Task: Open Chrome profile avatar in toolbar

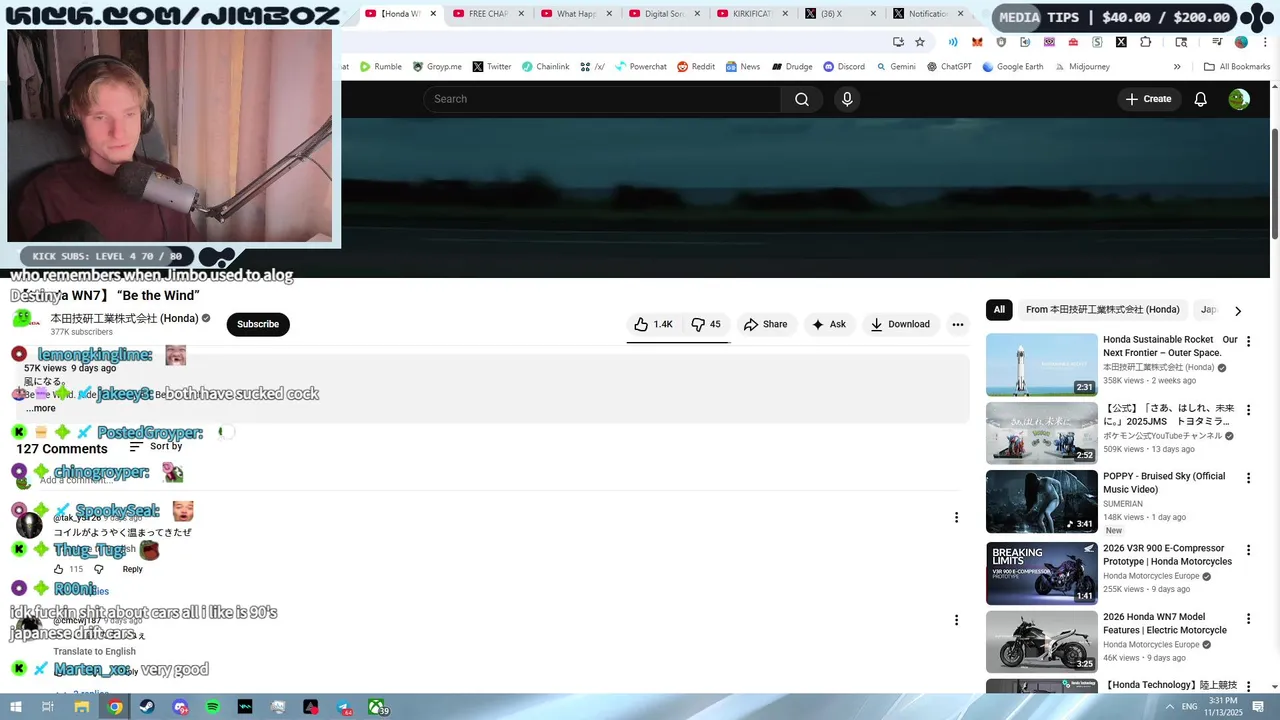Action: [1241, 42]
